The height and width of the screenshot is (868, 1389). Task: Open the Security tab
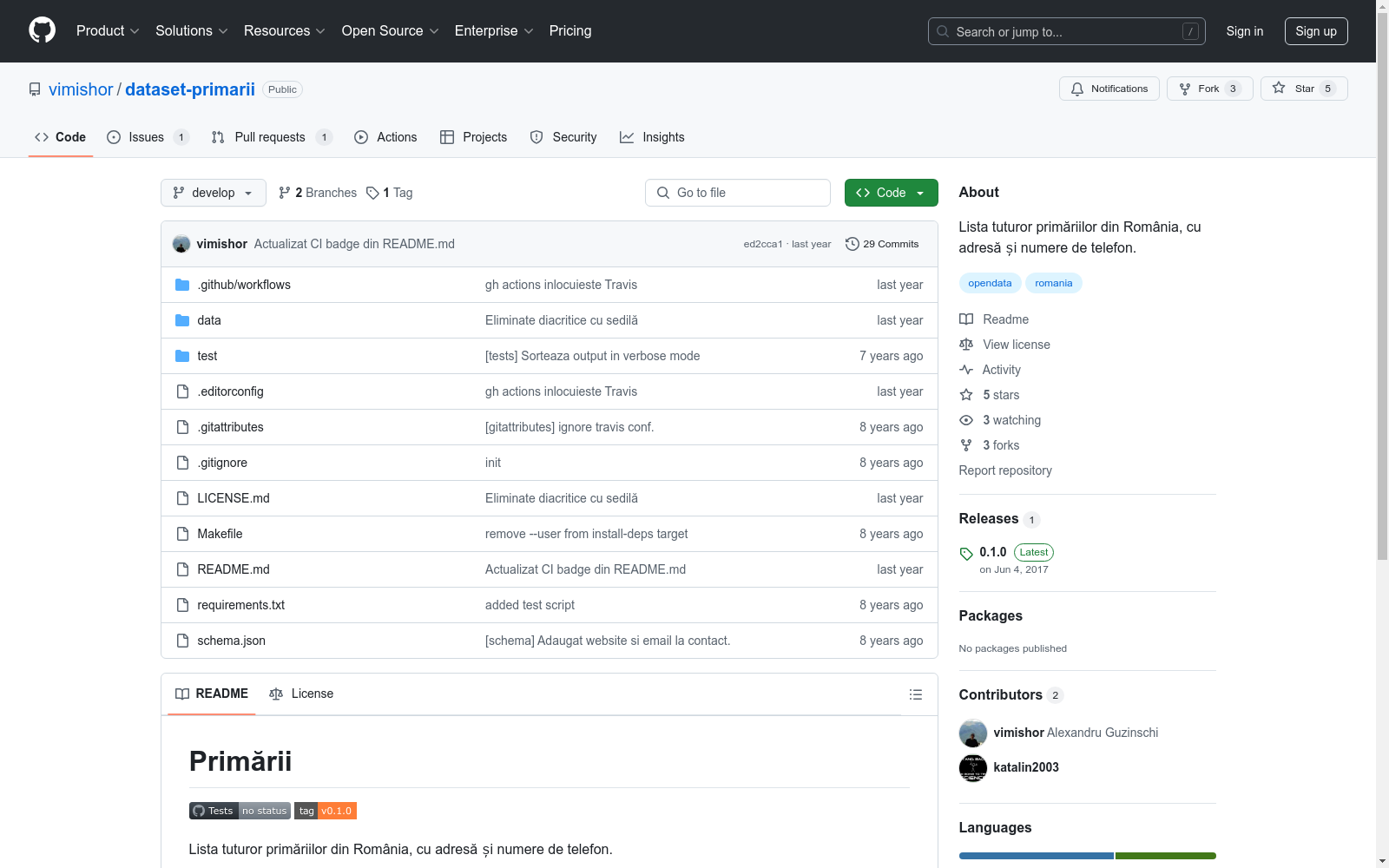tap(563, 137)
